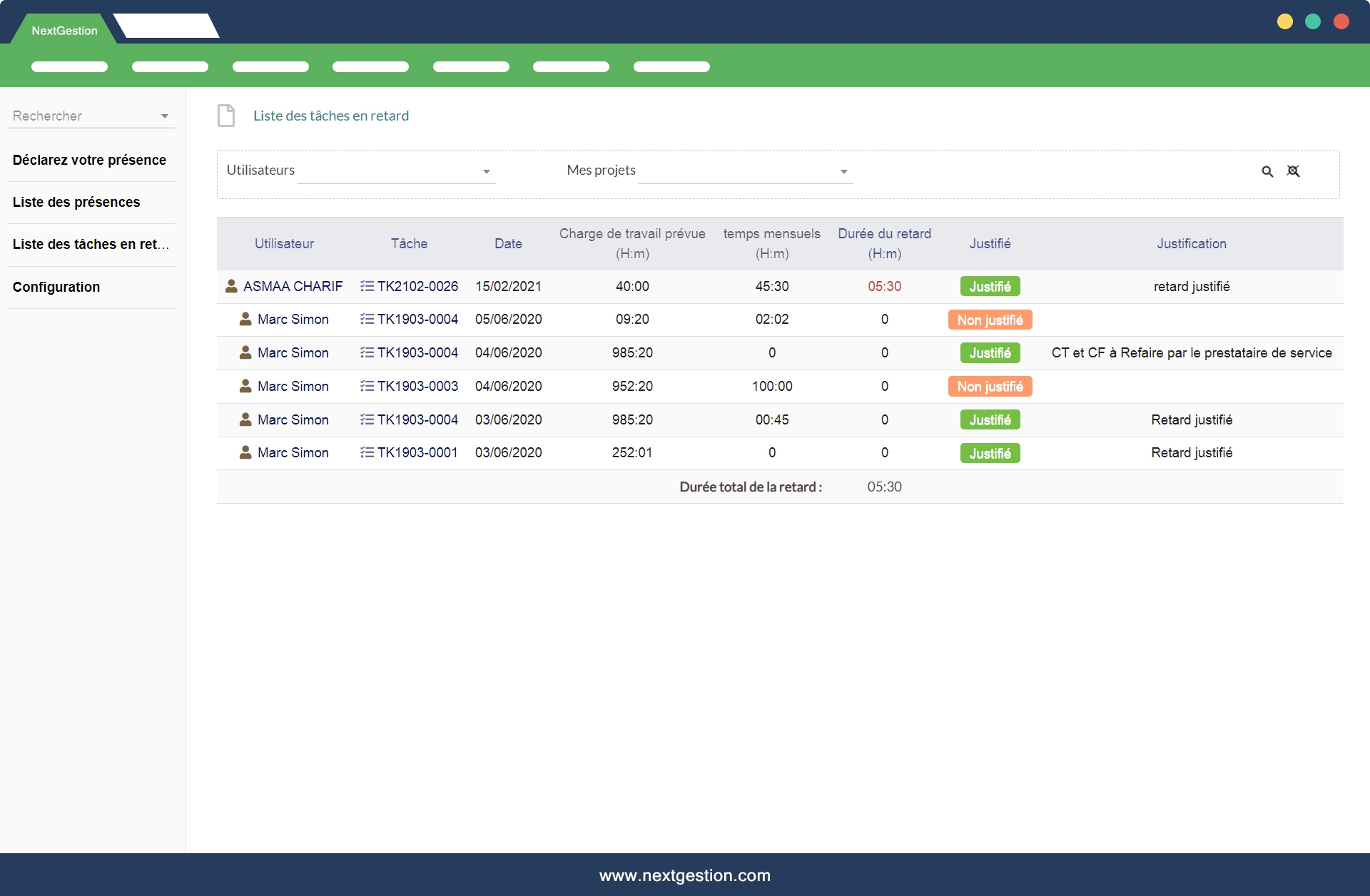The width and height of the screenshot is (1370, 896).
Task: Toggle the Justifié badge in ASMAA CHARIF row
Action: pos(990,286)
